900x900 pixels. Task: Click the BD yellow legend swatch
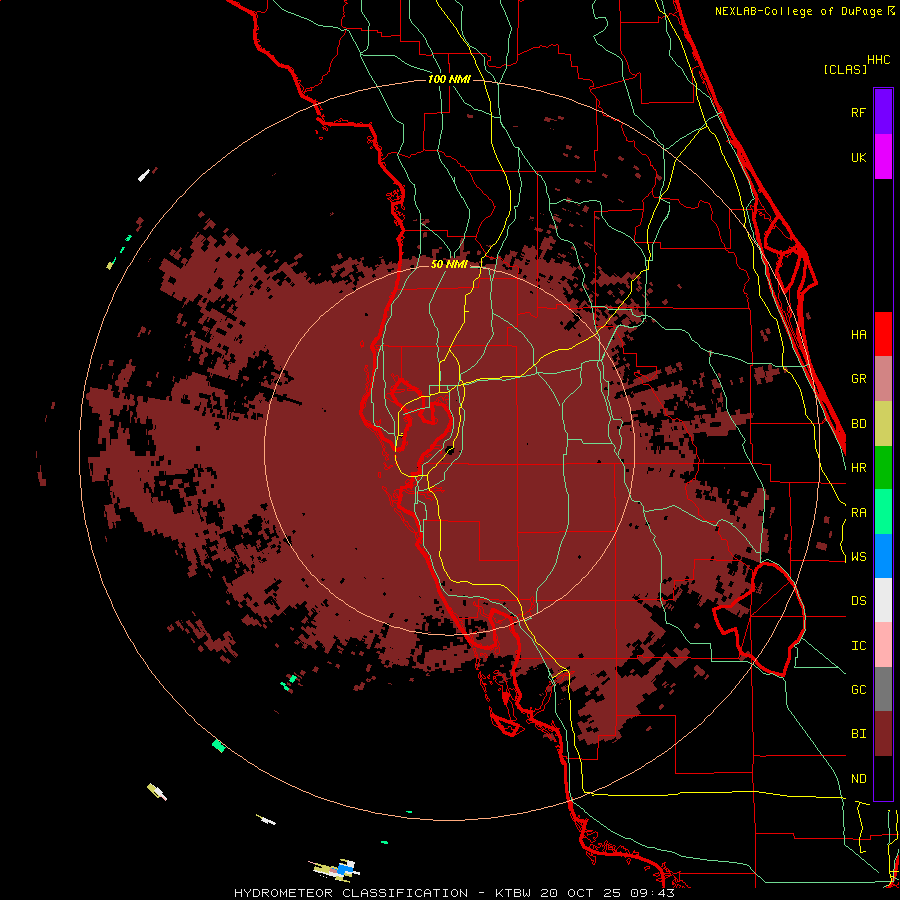(x=883, y=423)
